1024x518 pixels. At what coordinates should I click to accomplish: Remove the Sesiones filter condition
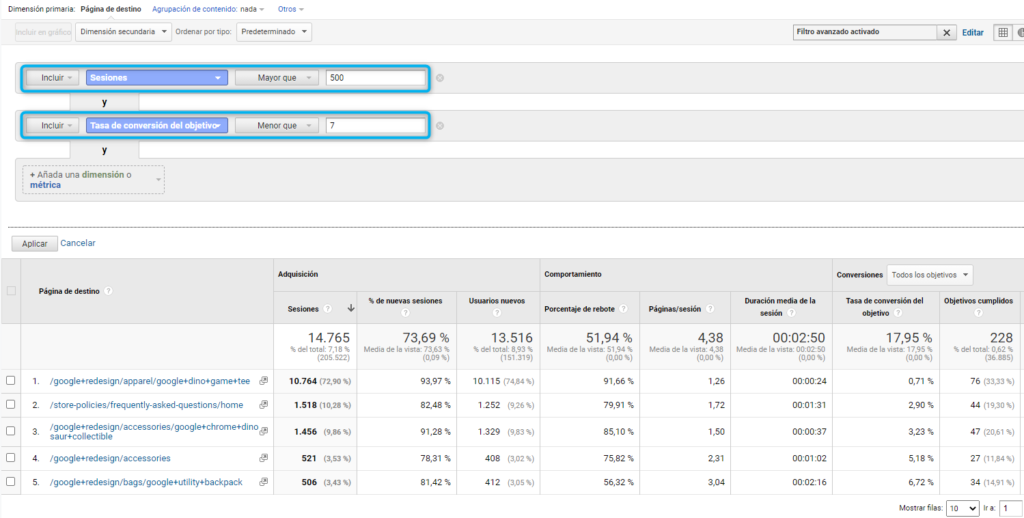tap(440, 78)
